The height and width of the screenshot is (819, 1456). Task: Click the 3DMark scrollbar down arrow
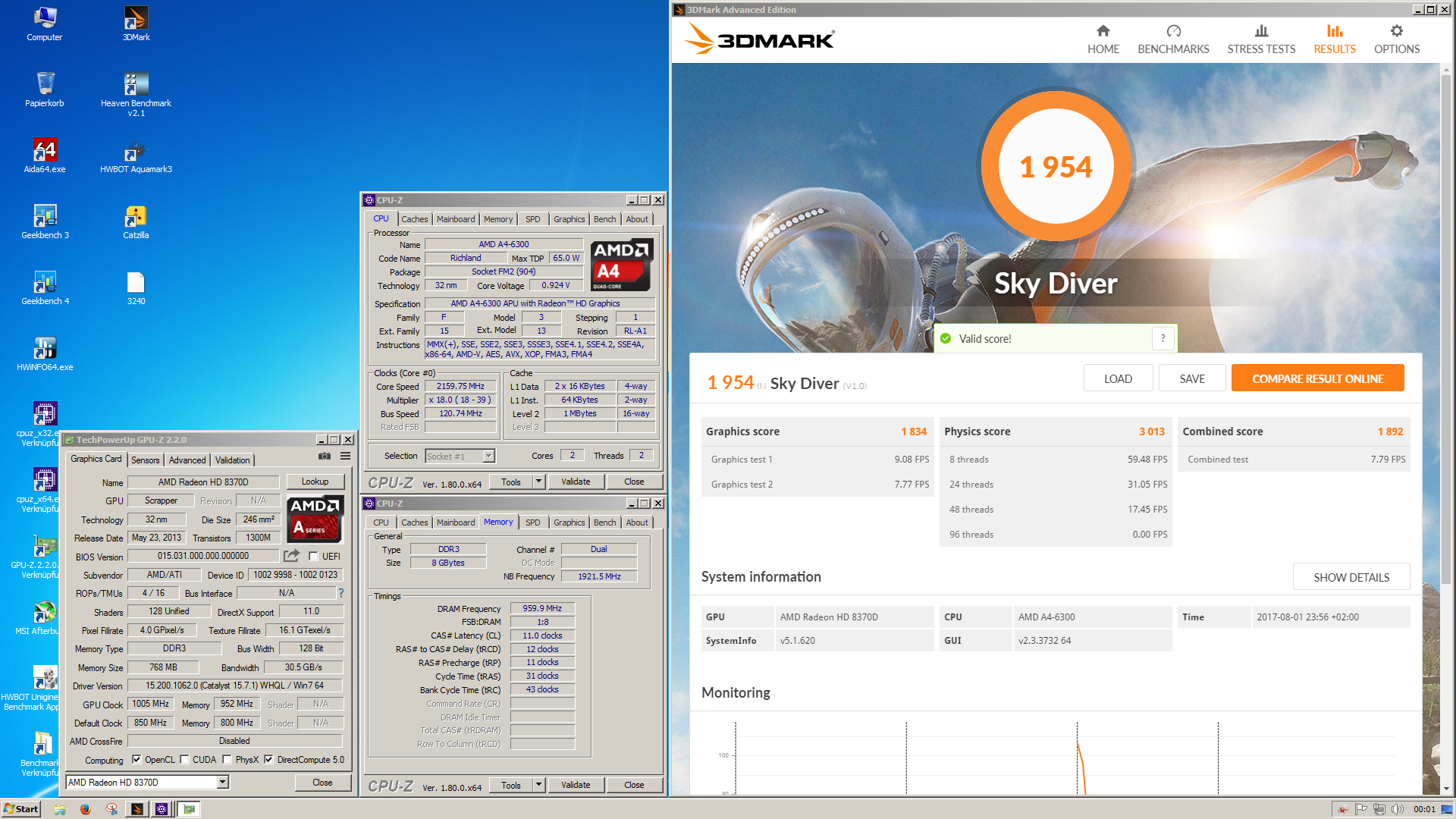click(1445, 788)
